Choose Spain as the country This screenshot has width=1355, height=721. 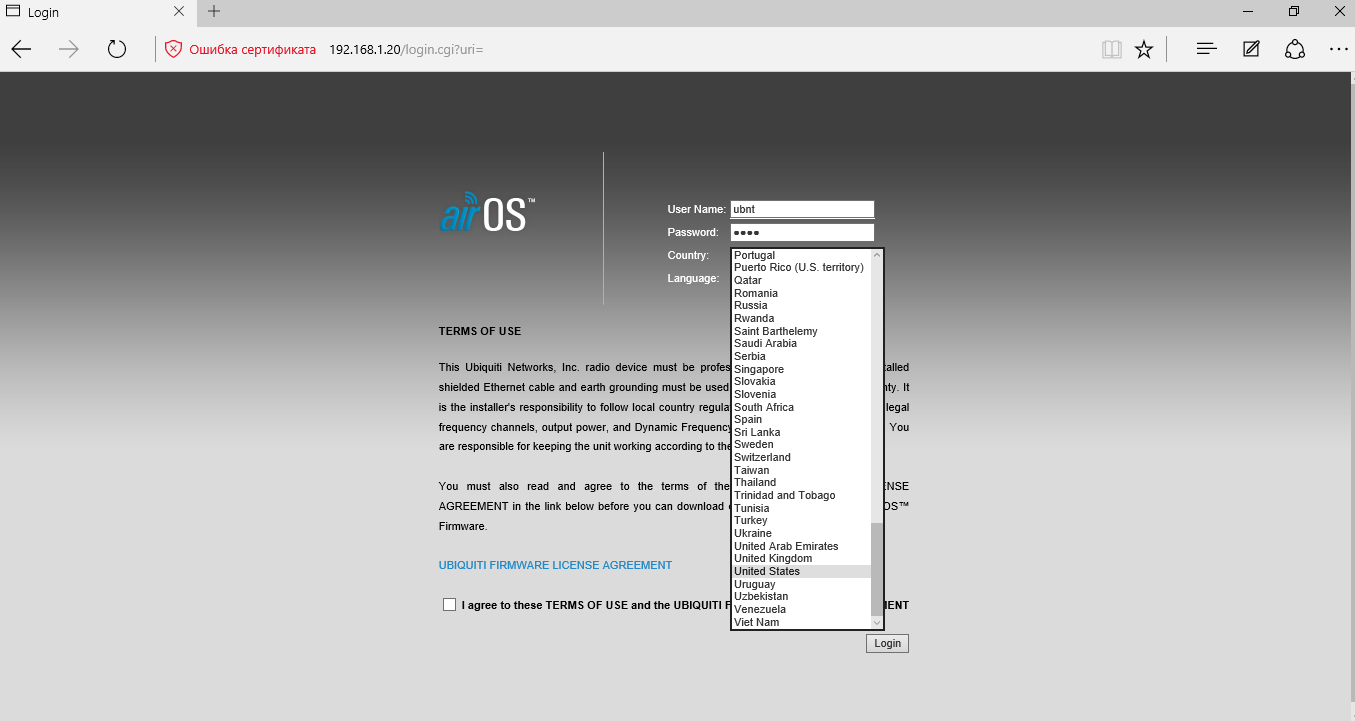801,419
